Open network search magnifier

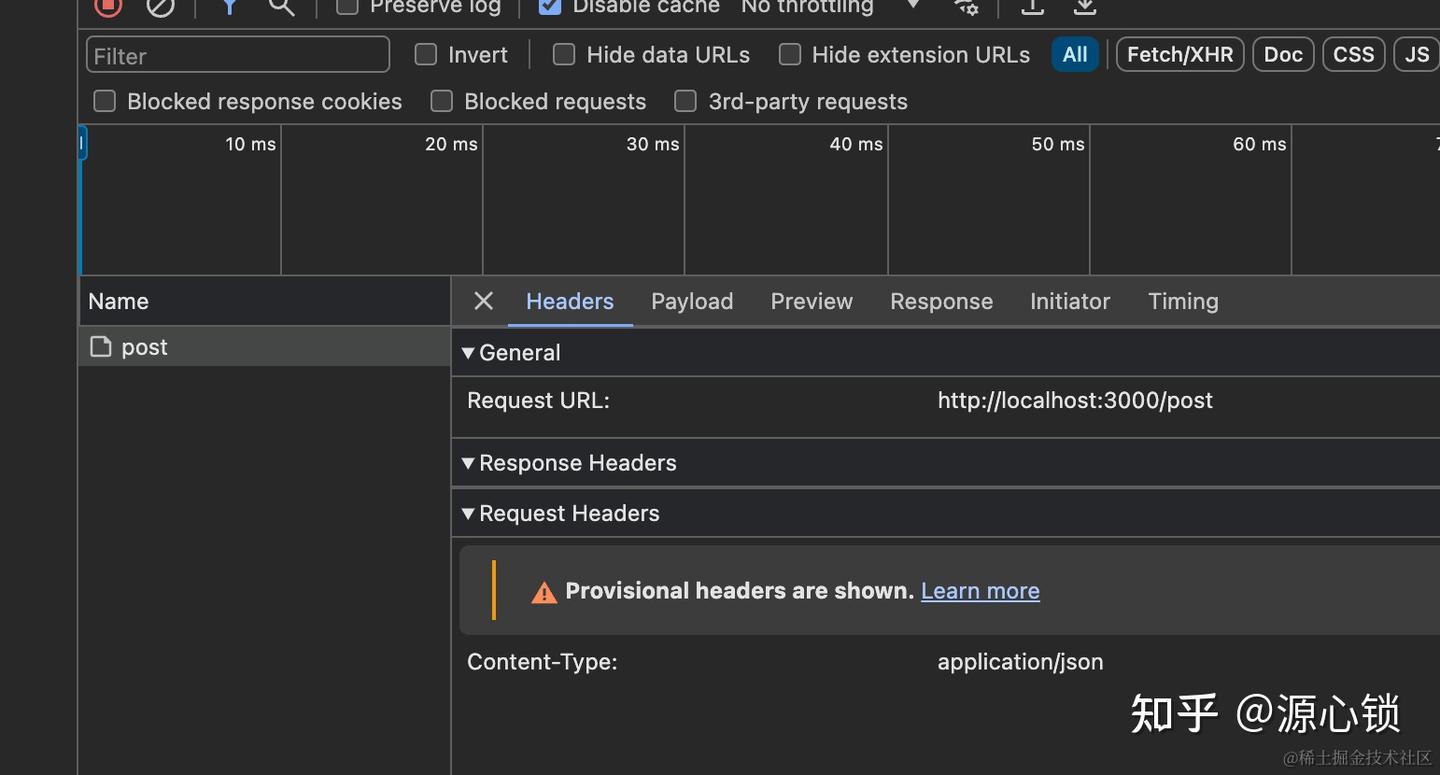tap(282, 7)
